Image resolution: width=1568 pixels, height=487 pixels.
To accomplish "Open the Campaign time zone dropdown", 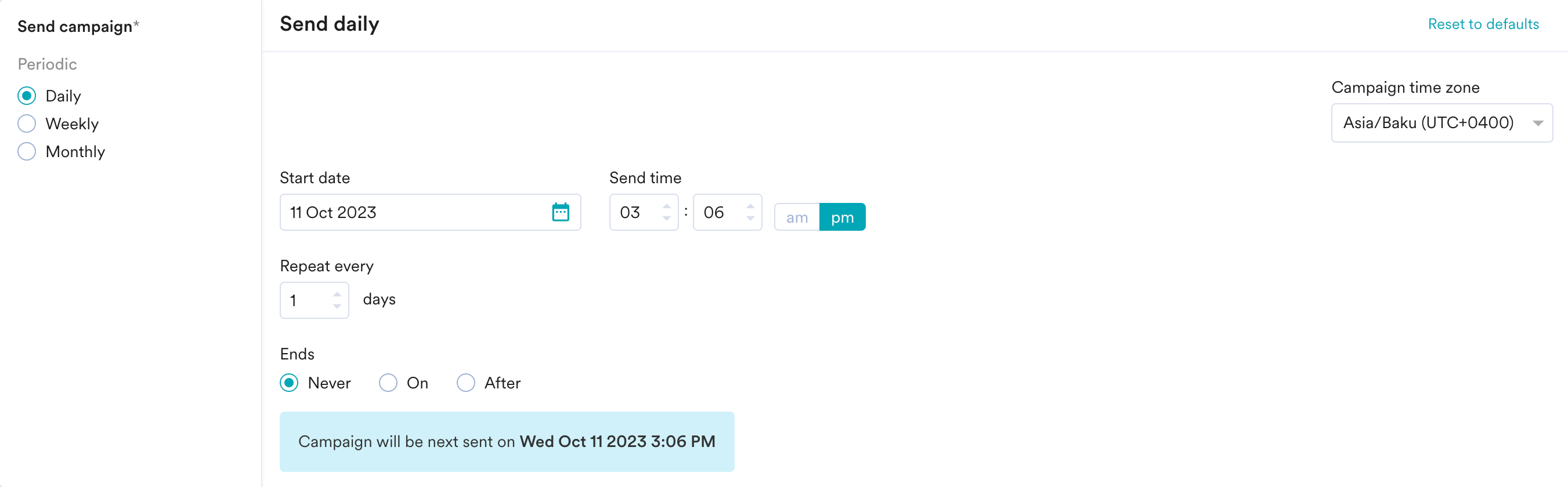I will (x=1441, y=123).
